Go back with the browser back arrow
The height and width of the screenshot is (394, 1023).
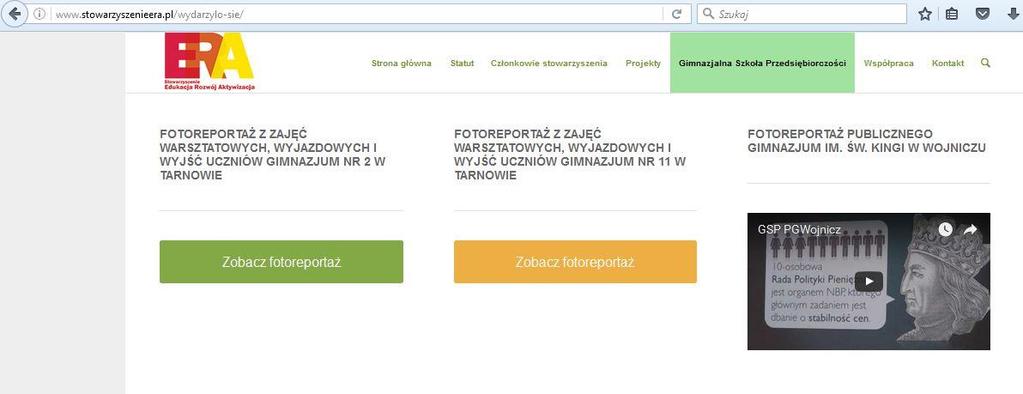click(14, 14)
